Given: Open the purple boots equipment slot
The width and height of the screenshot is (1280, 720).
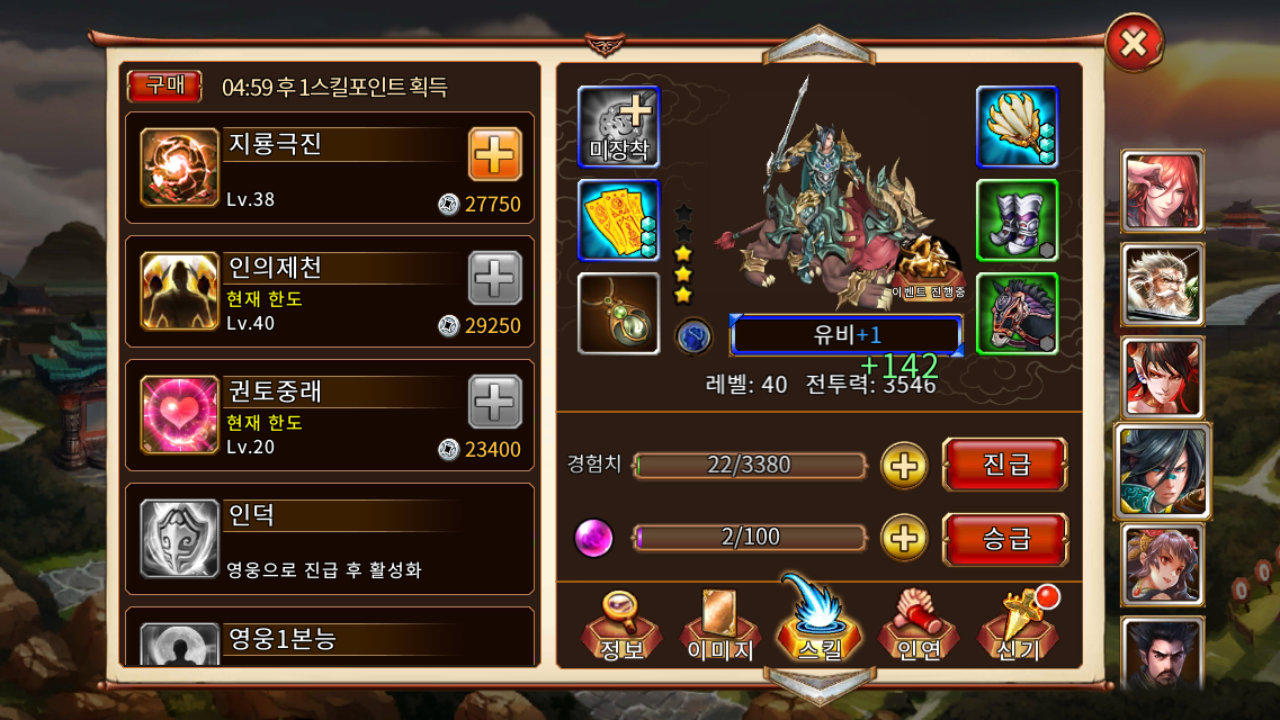Looking at the screenshot, I should (1017, 220).
